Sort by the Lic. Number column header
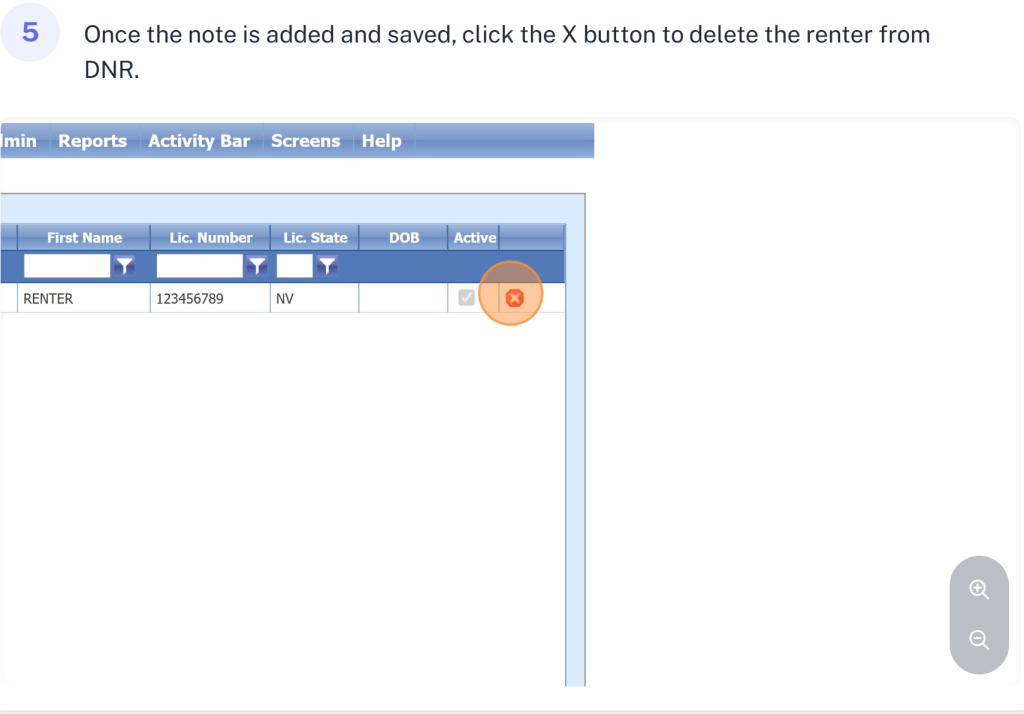Viewport: 1024px width, 714px height. (211, 238)
